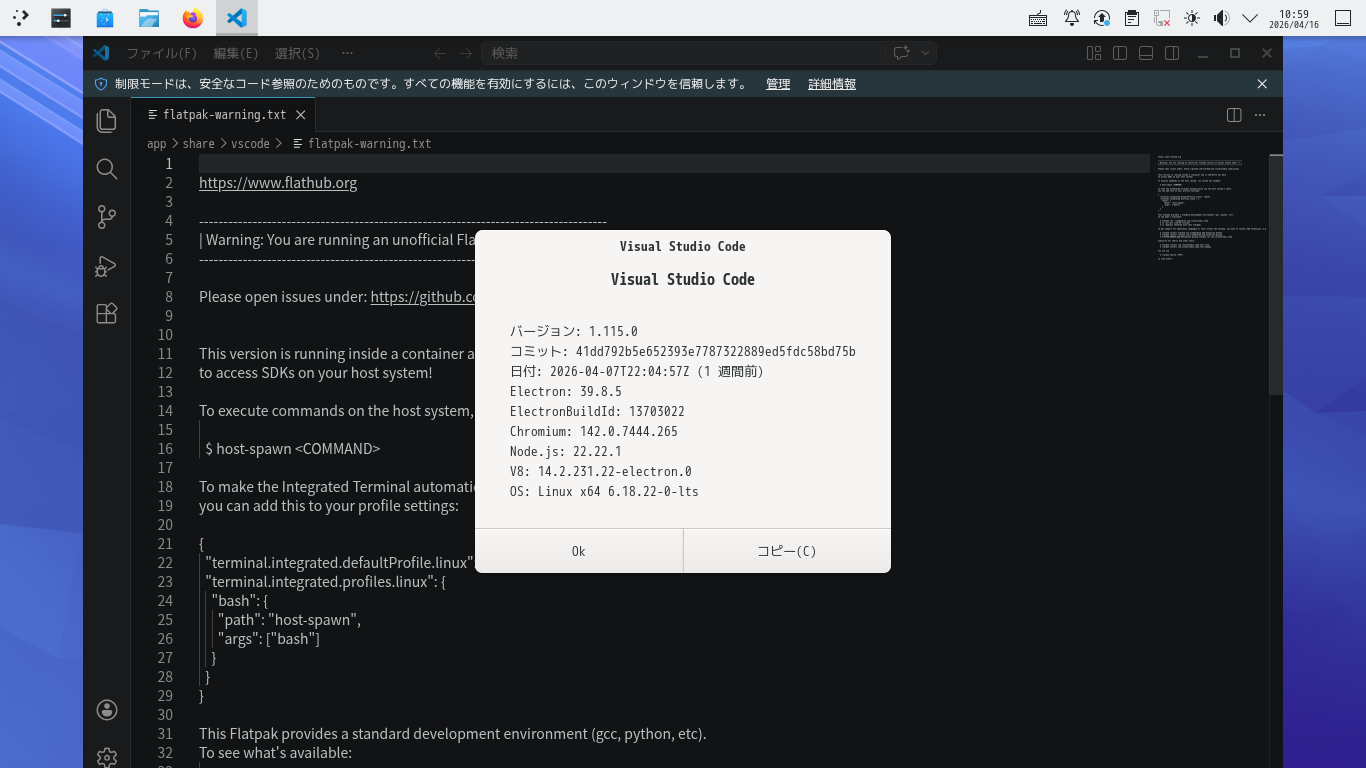The width and height of the screenshot is (1366, 768).
Task: Select the vscode breadcrumb segment
Action: [251, 144]
